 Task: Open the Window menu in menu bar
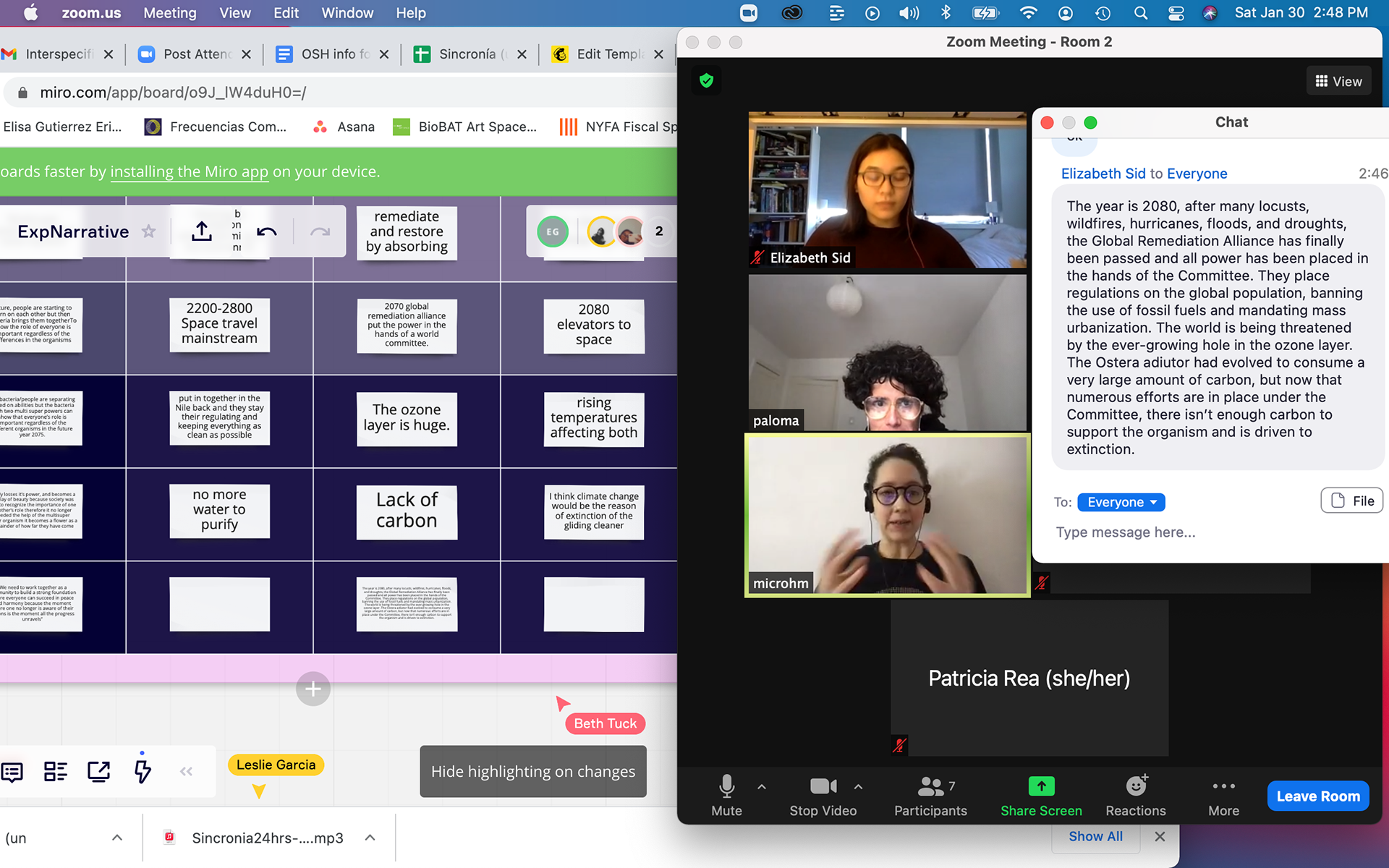pyautogui.click(x=347, y=13)
